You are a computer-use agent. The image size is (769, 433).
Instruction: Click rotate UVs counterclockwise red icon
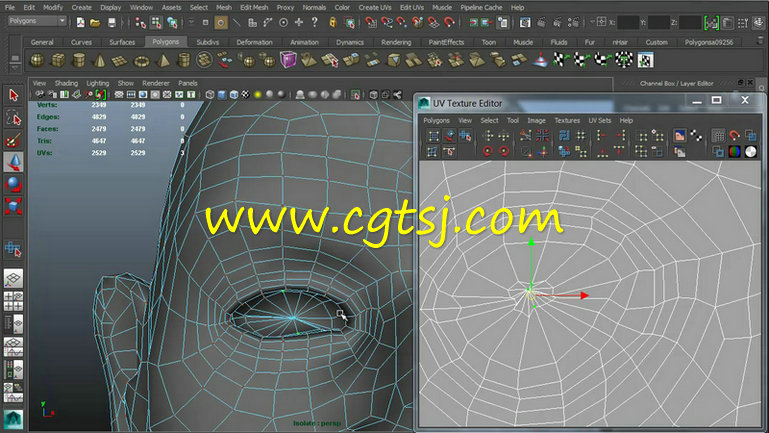point(487,152)
